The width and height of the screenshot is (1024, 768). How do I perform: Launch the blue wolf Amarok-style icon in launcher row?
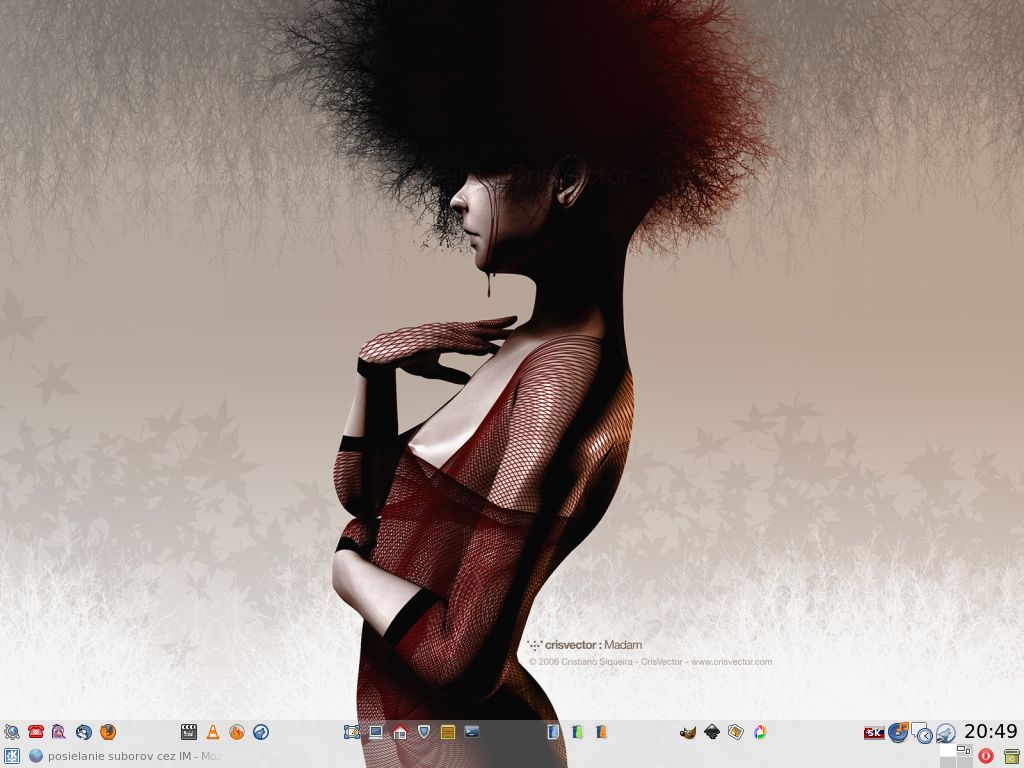[x=261, y=732]
